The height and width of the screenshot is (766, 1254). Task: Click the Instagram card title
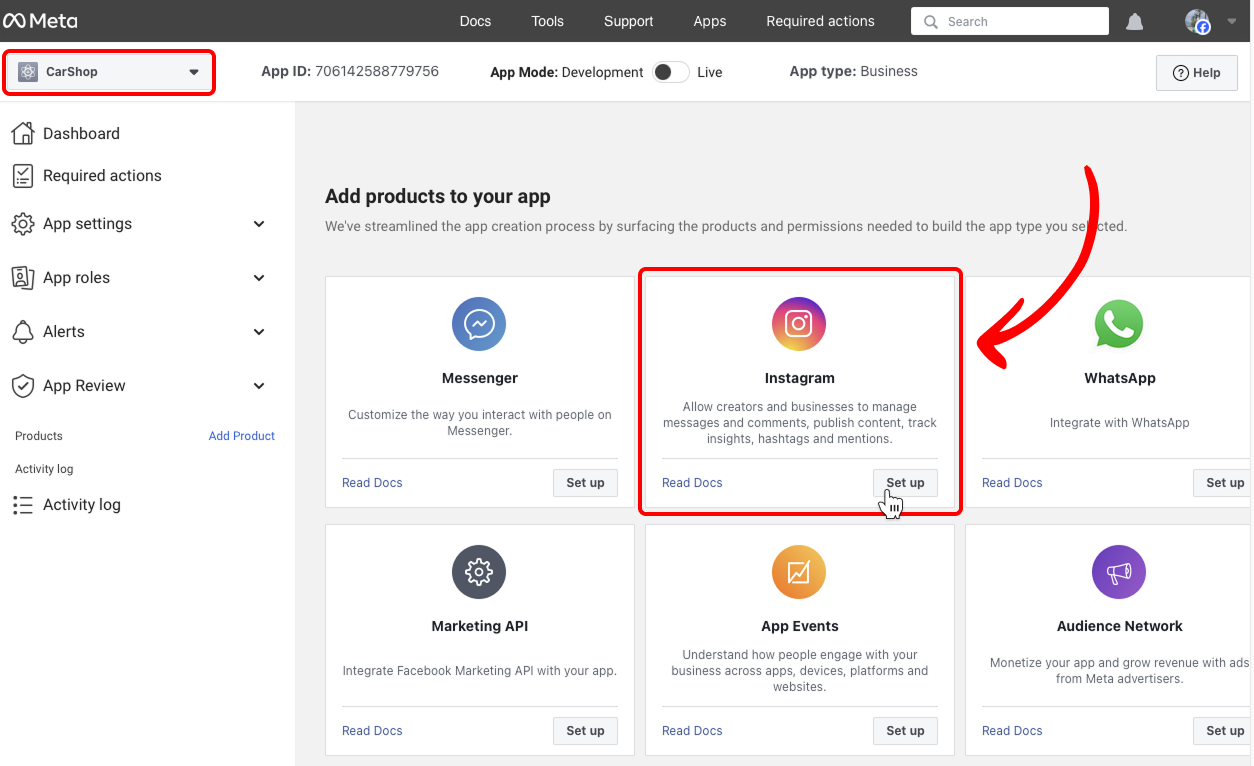click(x=799, y=378)
